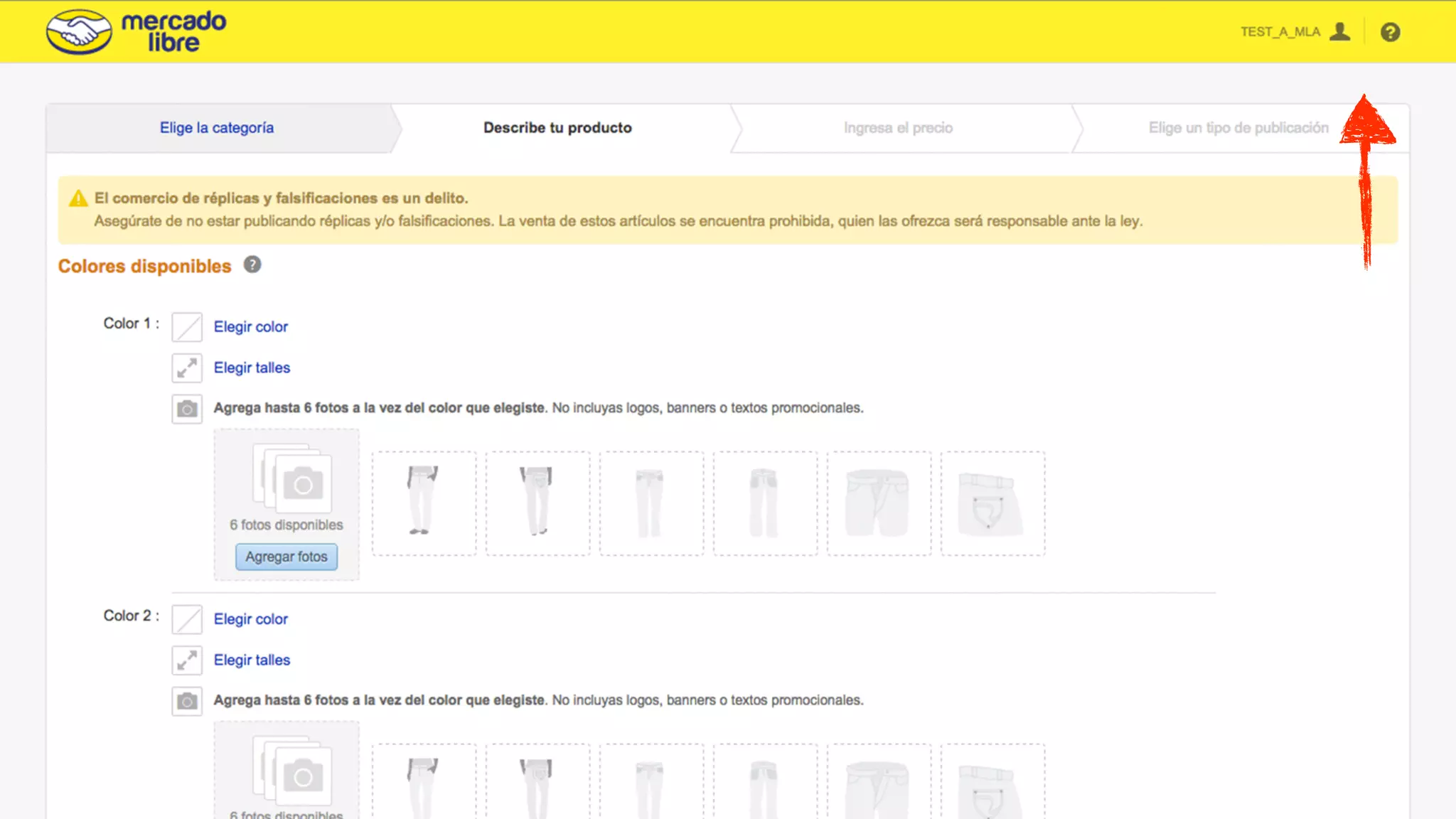Open Elegir color link for Color 1
Screen dimensions: 1456x819
[250, 327]
